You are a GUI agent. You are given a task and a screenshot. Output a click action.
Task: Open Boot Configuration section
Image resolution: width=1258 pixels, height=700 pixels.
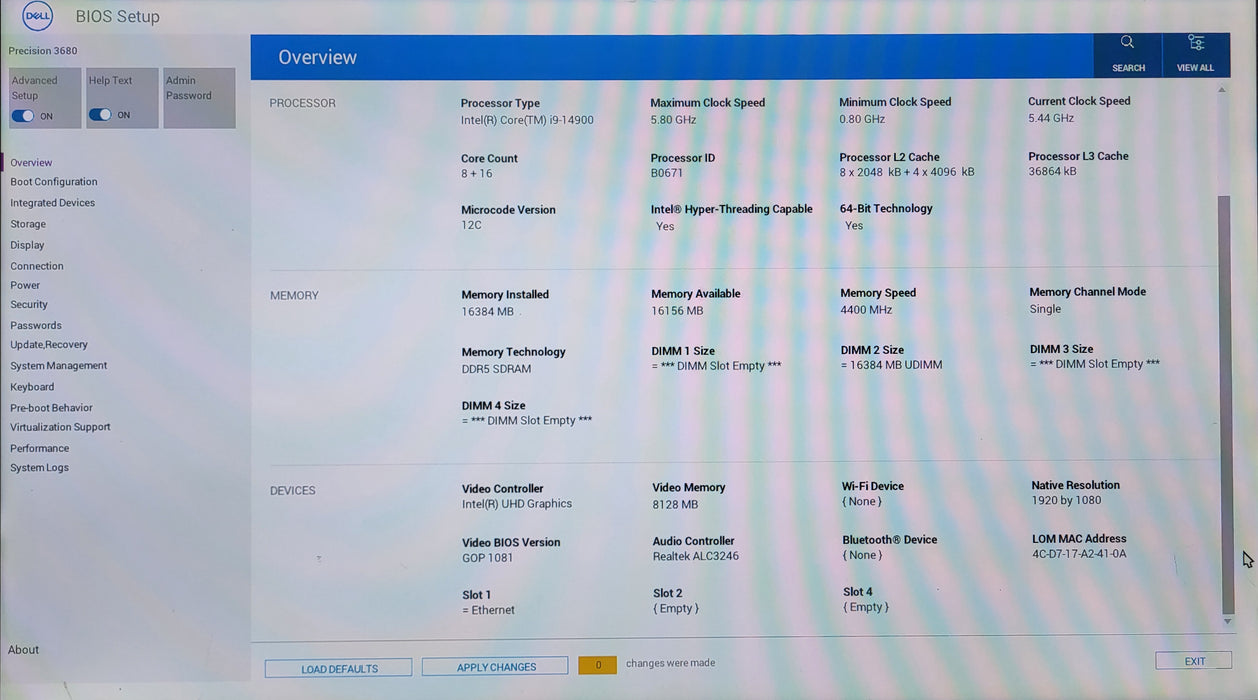[x=54, y=182]
